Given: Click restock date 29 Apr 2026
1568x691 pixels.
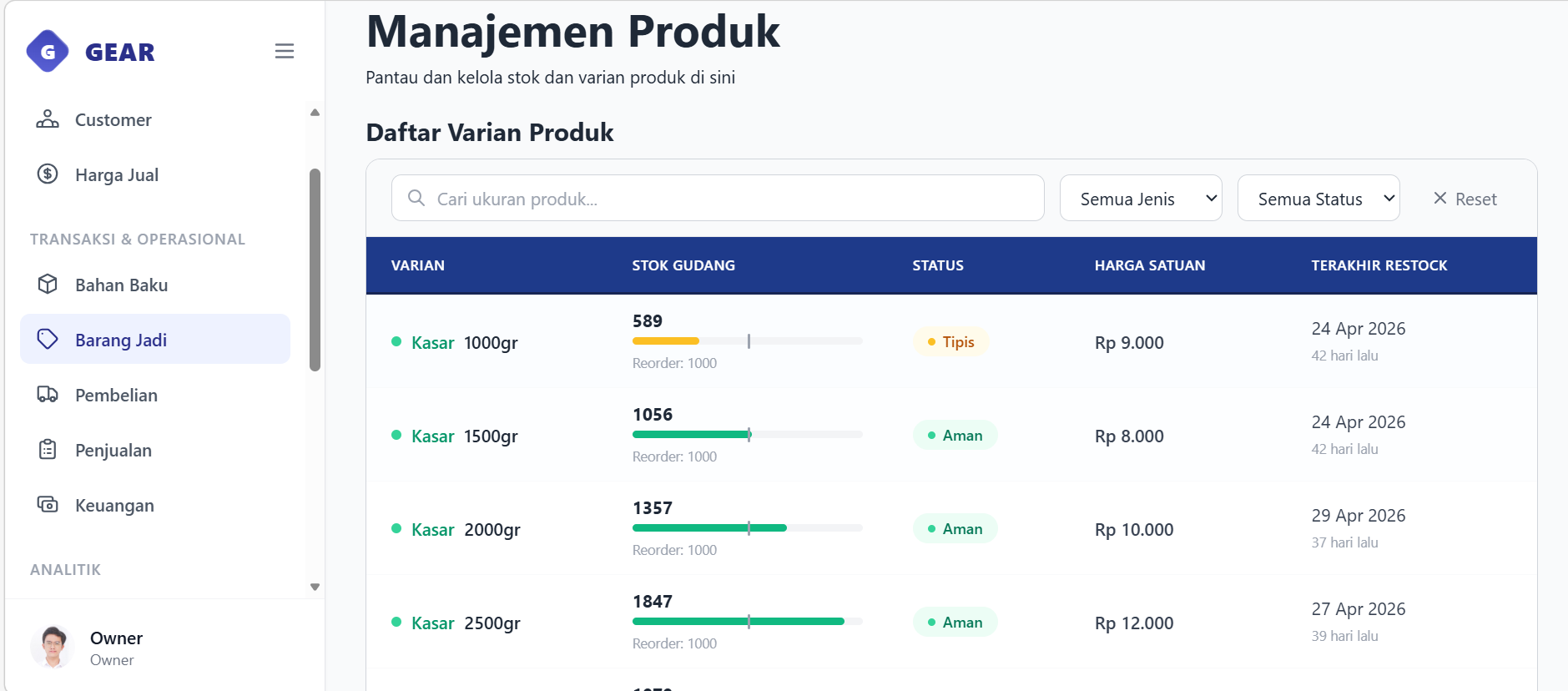Looking at the screenshot, I should tap(1359, 516).
